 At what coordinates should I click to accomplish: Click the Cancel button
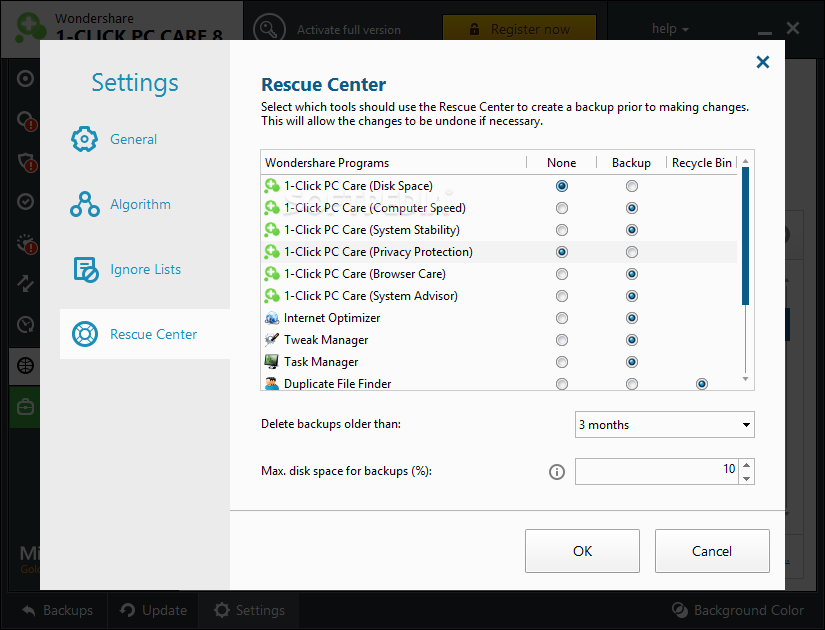712,551
